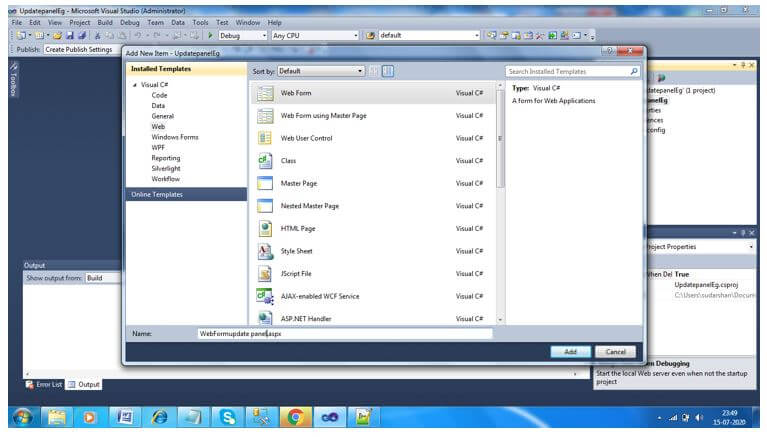This screenshot has width=767, height=437.
Task: Switch templates to medium icons view
Action: 388,71
